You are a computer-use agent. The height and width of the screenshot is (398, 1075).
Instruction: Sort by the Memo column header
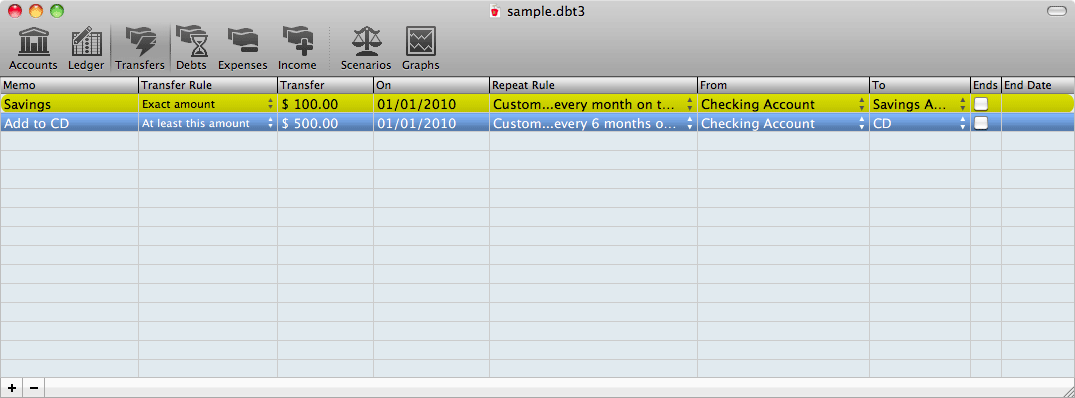pyautogui.click(x=69, y=86)
